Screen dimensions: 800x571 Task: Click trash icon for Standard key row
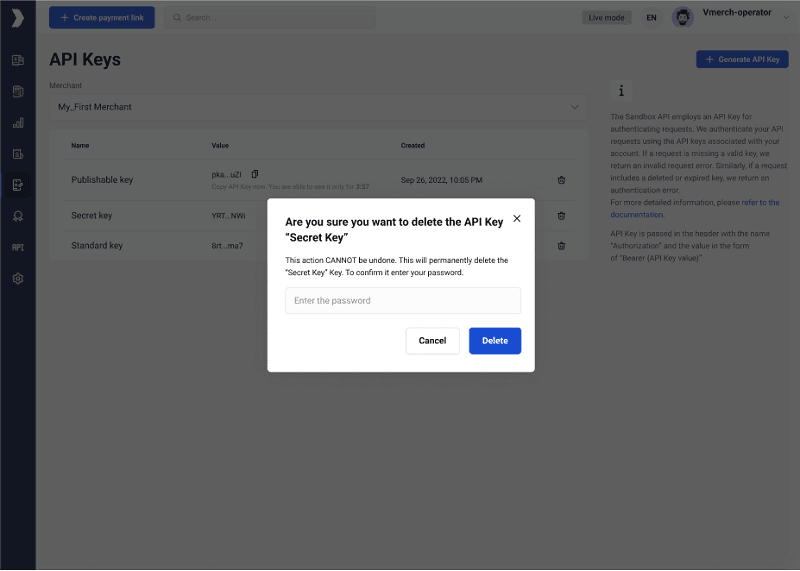(x=561, y=246)
